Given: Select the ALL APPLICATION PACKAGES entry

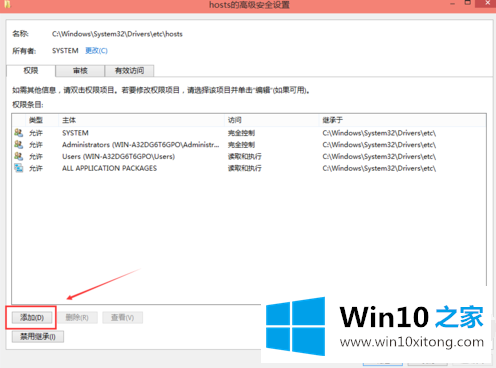Looking at the screenshot, I should [249, 168].
